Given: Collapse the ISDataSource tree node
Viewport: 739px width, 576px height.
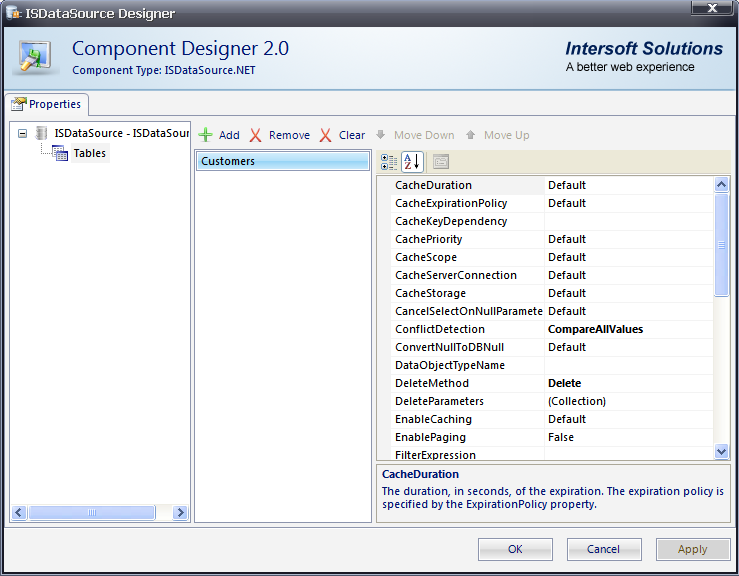Looking at the screenshot, I should pyautogui.click(x=22, y=133).
